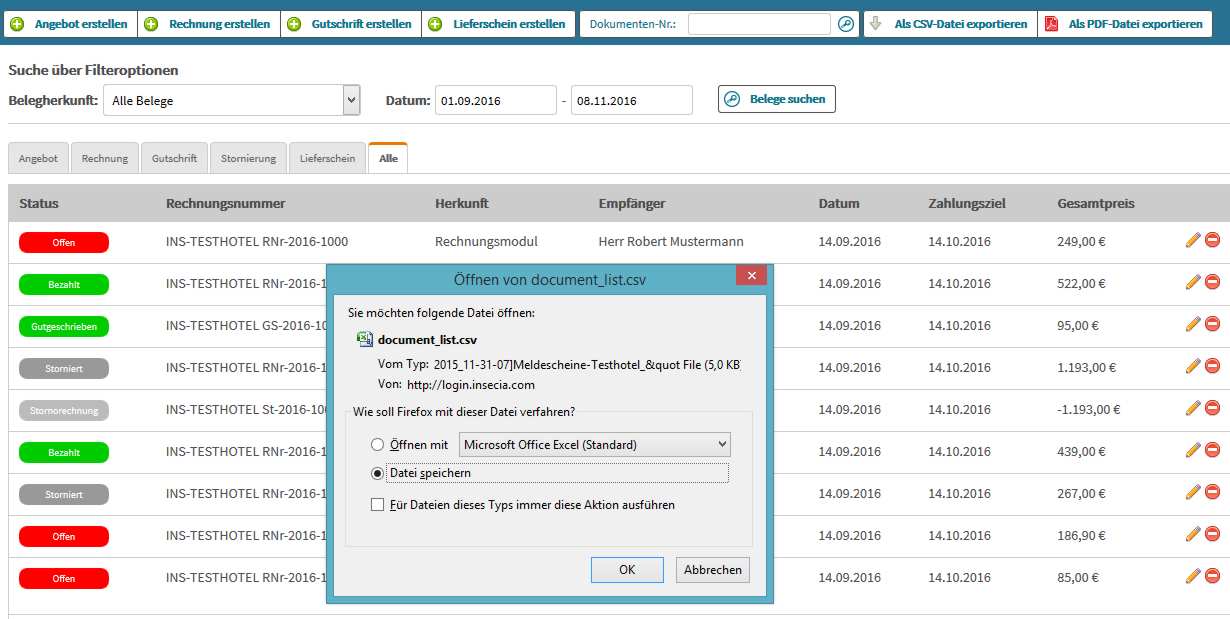Click the green Bezahlt badge in the 522,00 € row
This screenshot has width=1230, height=619.
click(64, 284)
